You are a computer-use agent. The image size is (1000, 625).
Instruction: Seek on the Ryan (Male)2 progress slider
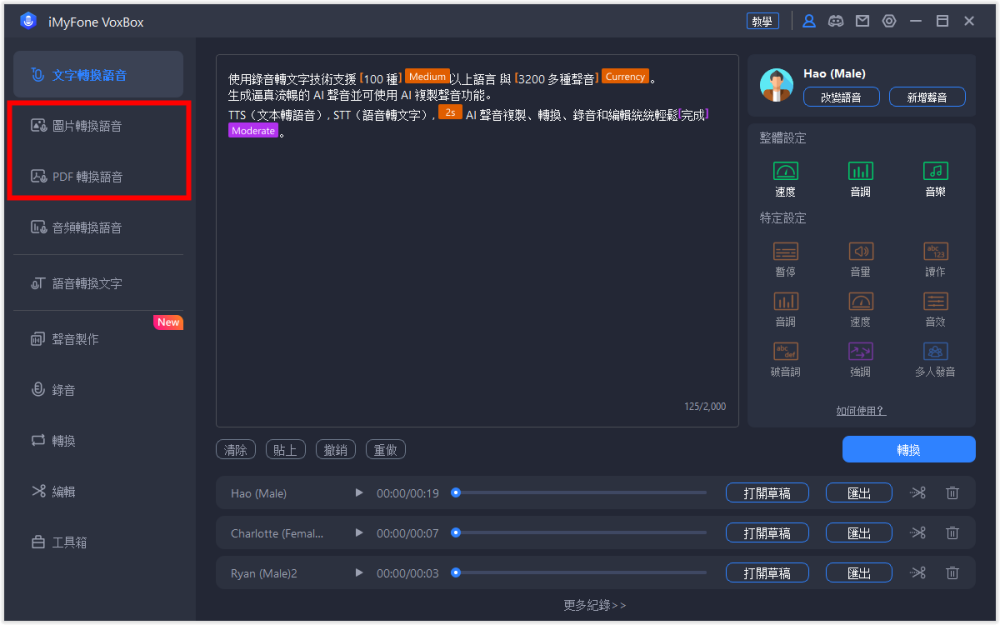[579, 573]
